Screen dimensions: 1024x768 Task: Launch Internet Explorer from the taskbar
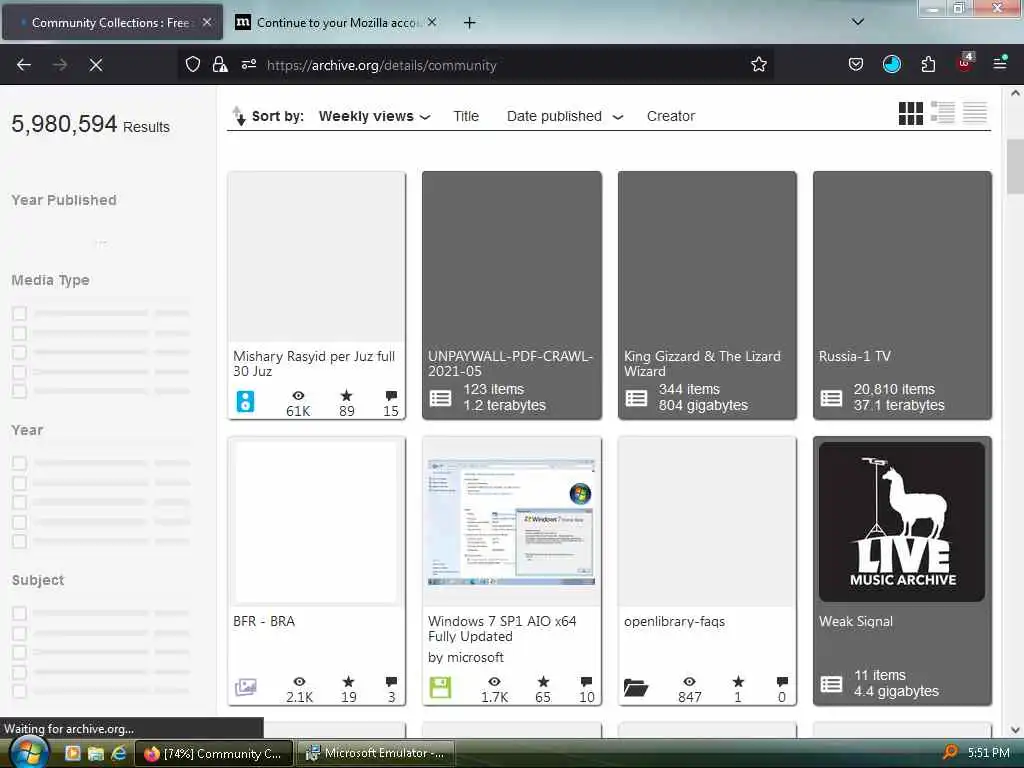point(119,753)
